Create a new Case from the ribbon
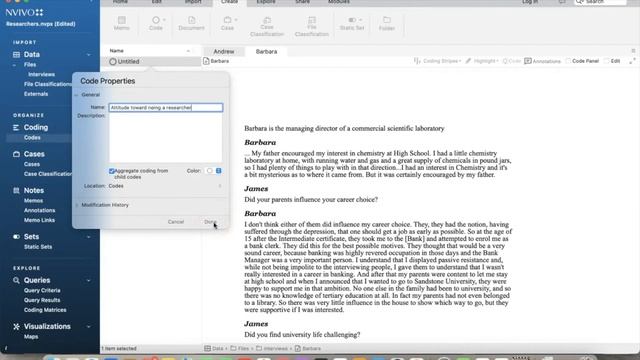Image resolution: width=640 pixels, height=360 pixels. (x=227, y=23)
